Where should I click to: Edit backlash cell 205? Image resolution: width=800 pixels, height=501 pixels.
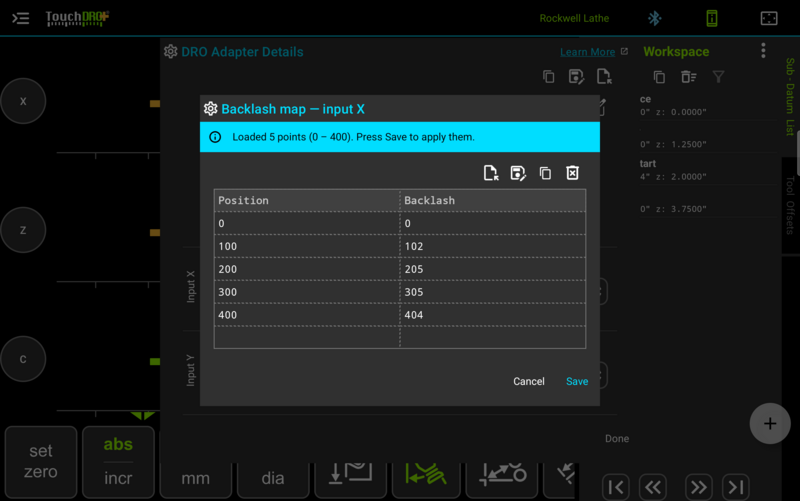[x=493, y=269]
